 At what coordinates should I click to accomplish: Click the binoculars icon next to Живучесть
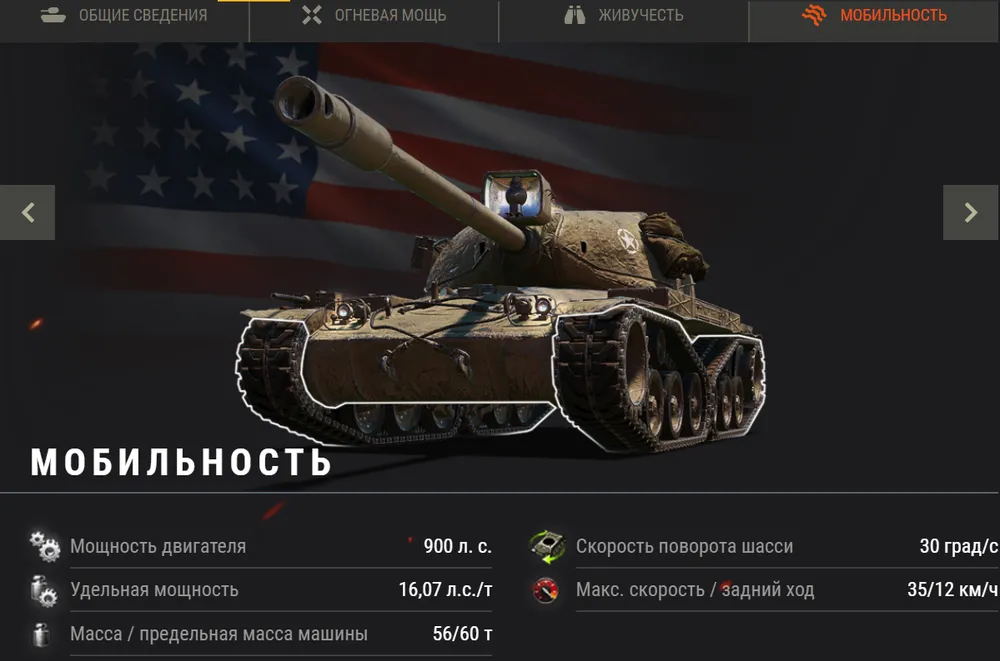pyautogui.click(x=574, y=15)
